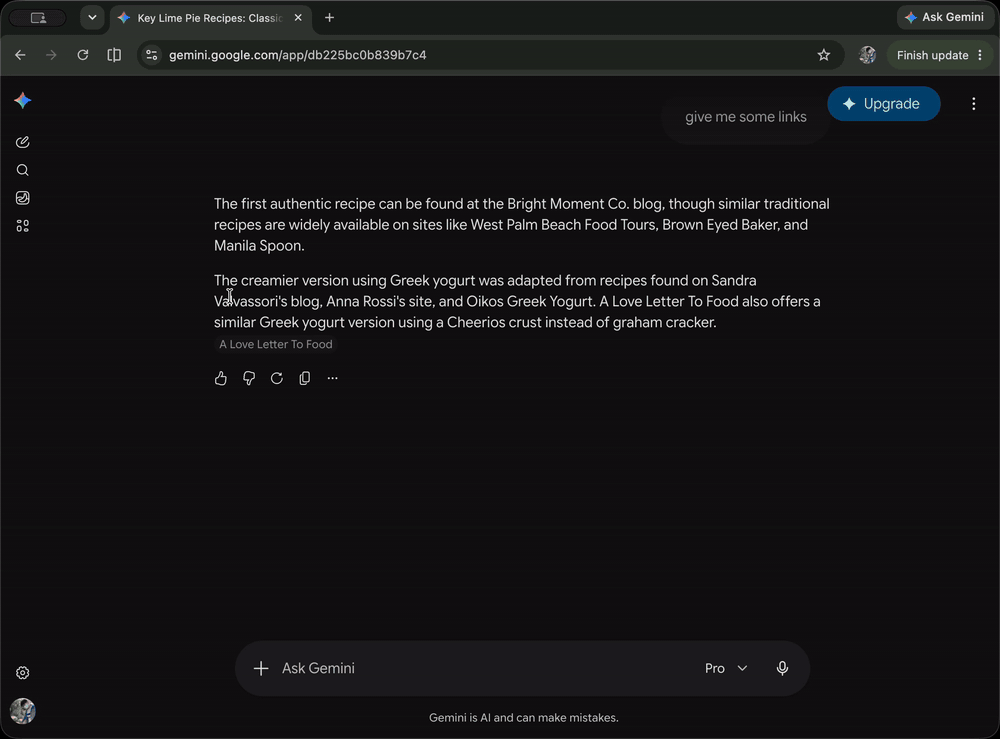Close the Key Lime Pie Recipes tab
This screenshot has width=1000, height=739.
coord(298,18)
